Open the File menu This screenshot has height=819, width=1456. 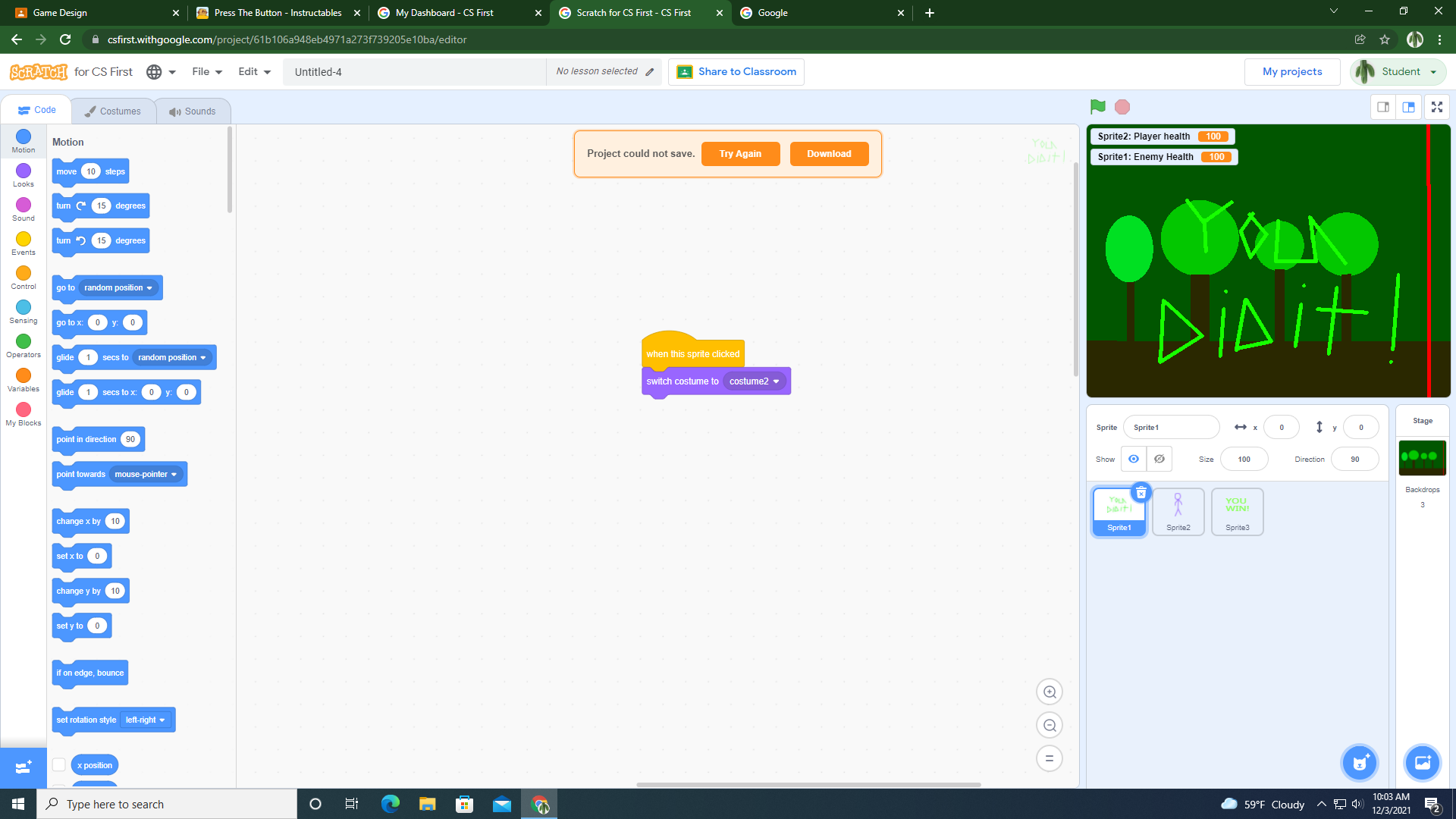coord(206,71)
